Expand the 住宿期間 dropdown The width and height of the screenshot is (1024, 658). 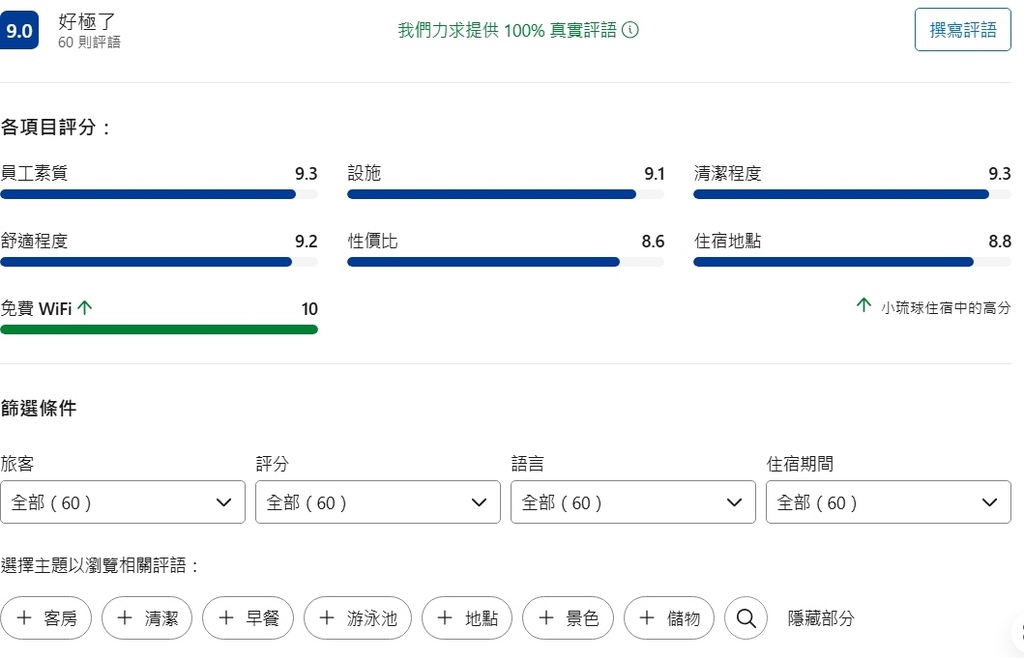click(x=888, y=502)
